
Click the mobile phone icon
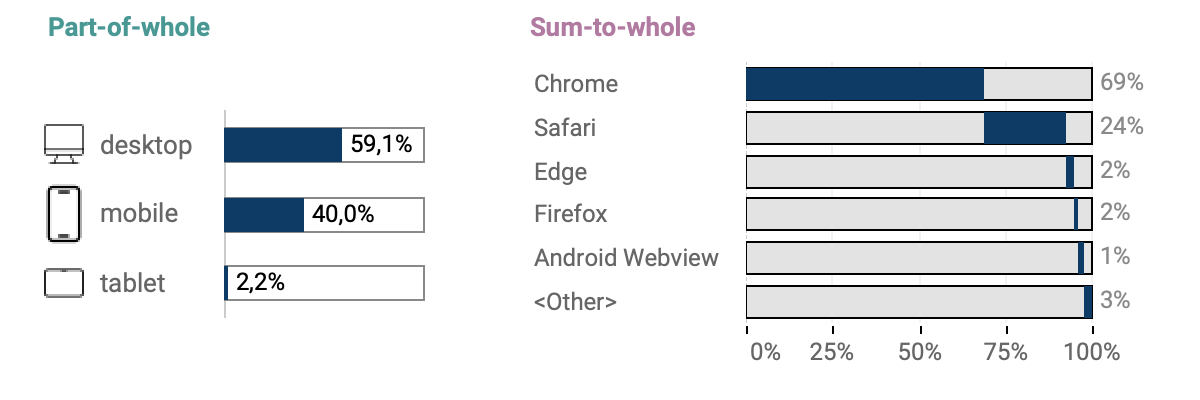point(63,214)
